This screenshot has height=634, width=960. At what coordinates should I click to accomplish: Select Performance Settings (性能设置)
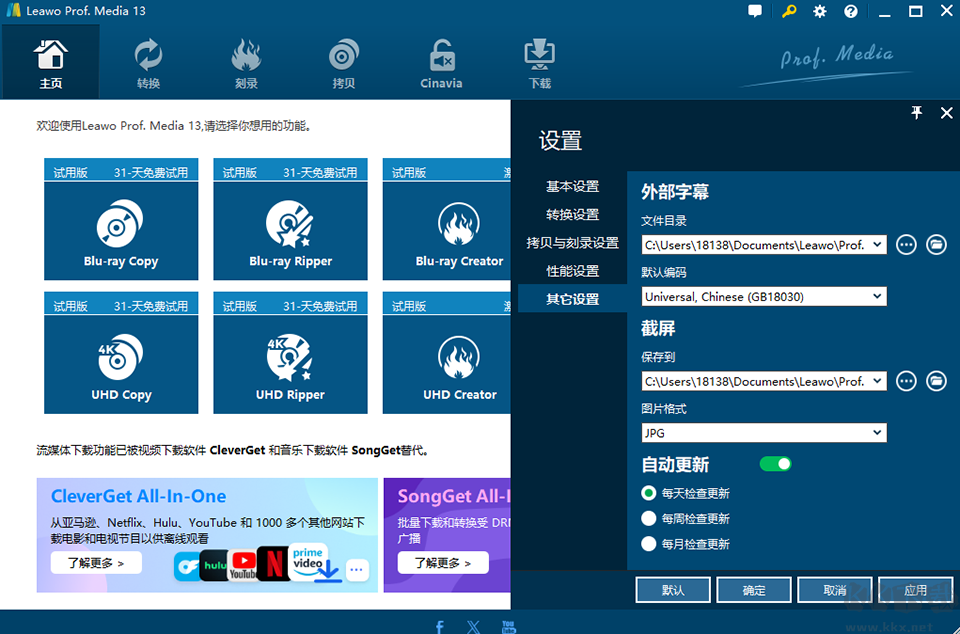point(572,270)
